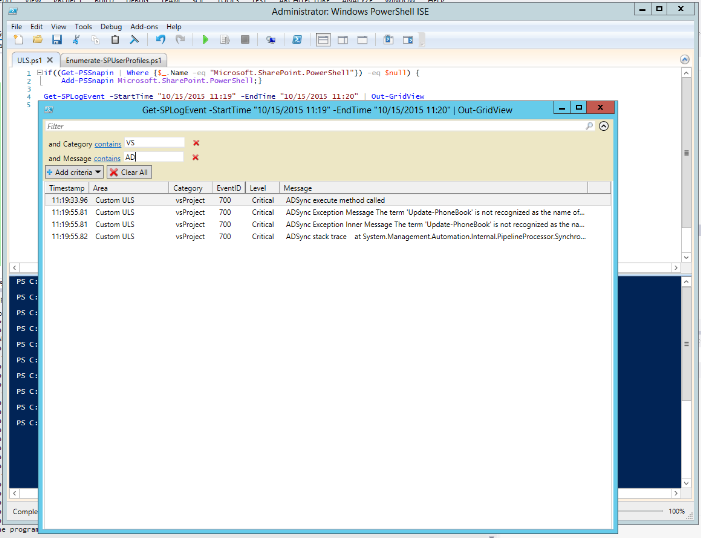Undo the last edit in toolbar
This screenshot has width=701, height=538.
point(160,40)
